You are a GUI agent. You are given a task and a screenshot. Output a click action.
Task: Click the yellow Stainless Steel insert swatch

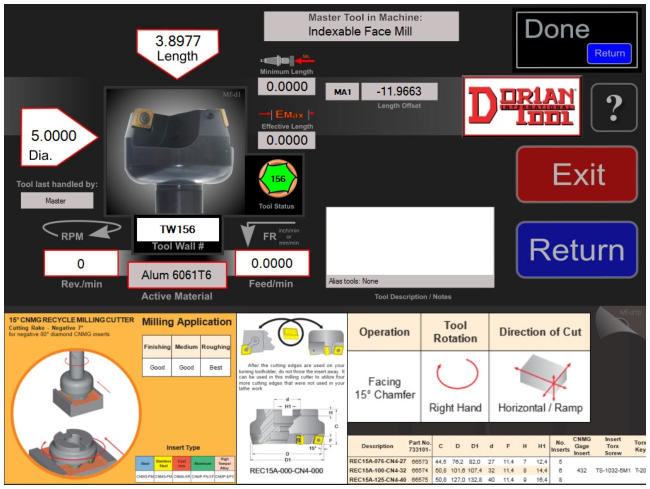pos(163,463)
